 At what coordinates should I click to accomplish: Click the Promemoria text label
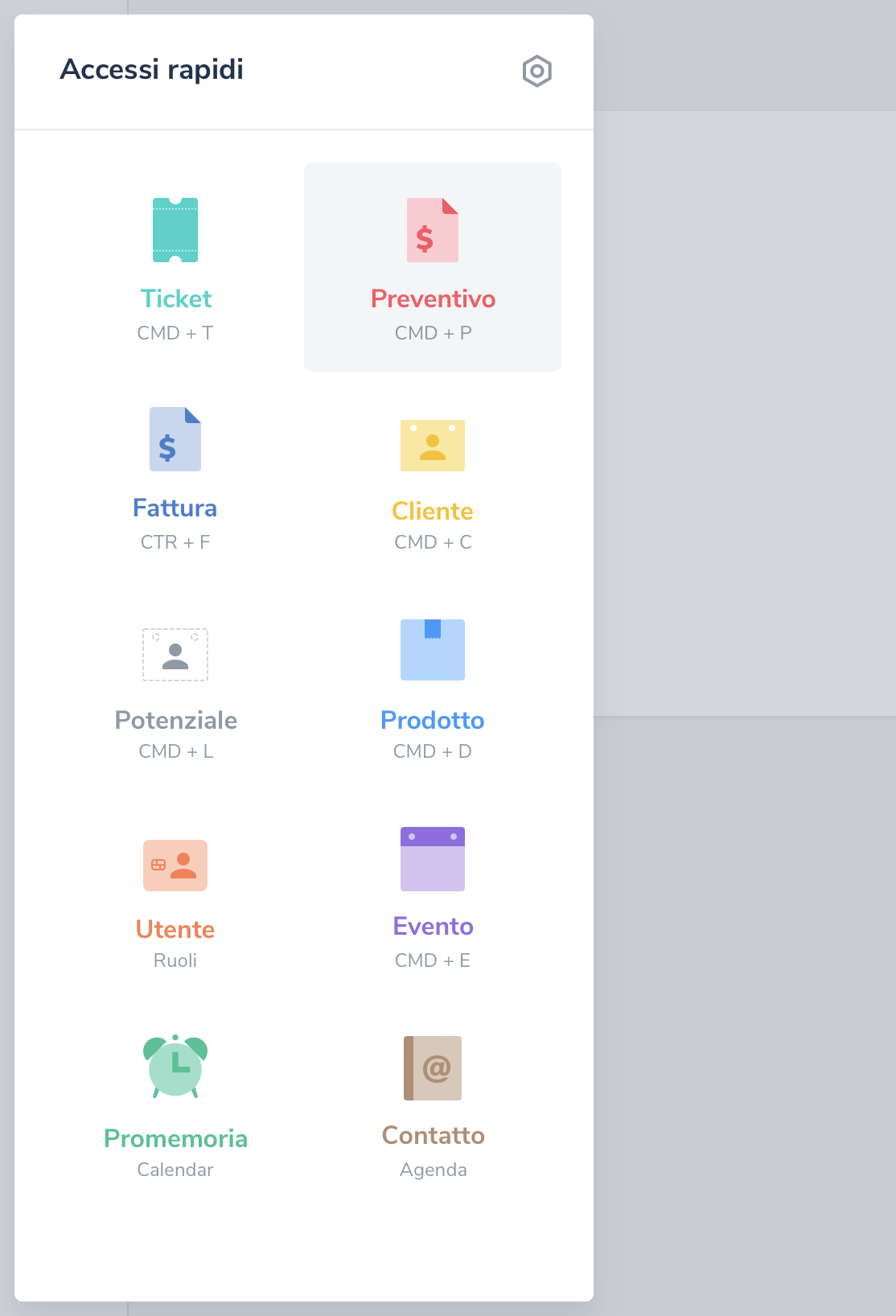tap(175, 1139)
